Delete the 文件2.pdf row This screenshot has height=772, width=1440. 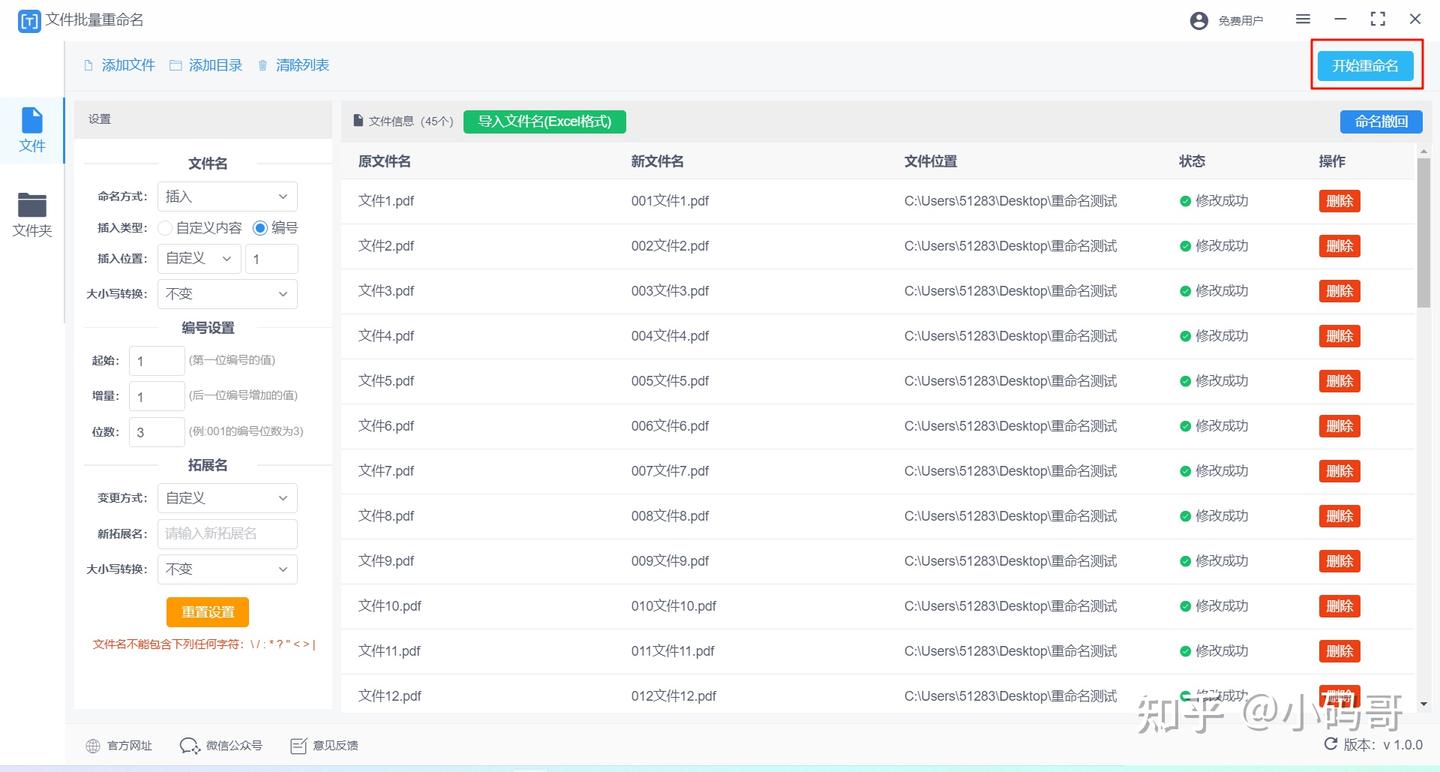click(1340, 246)
